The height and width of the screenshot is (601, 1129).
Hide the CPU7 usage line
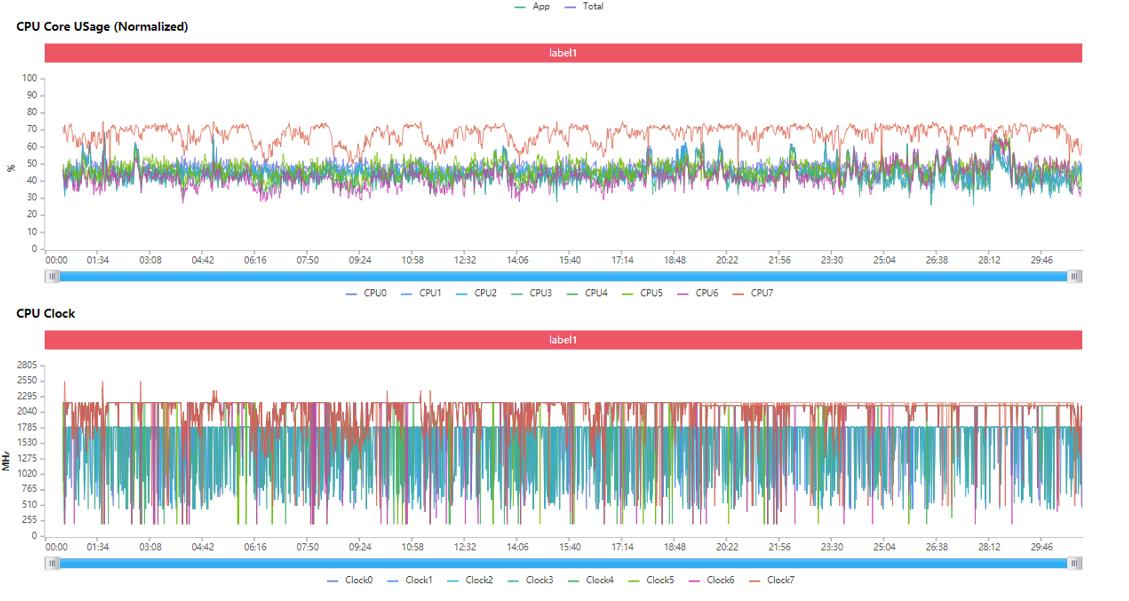(x=752, y=293)
